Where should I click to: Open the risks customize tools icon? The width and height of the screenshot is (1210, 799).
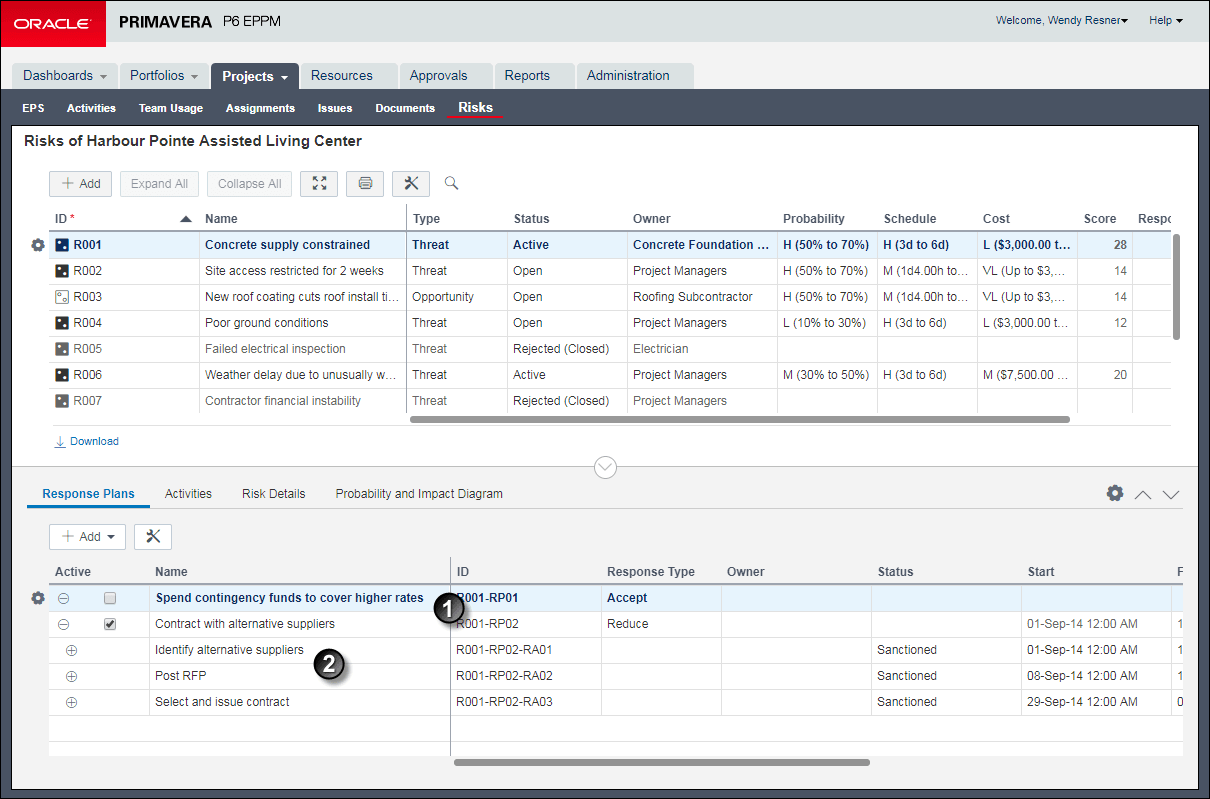[411, 183]
